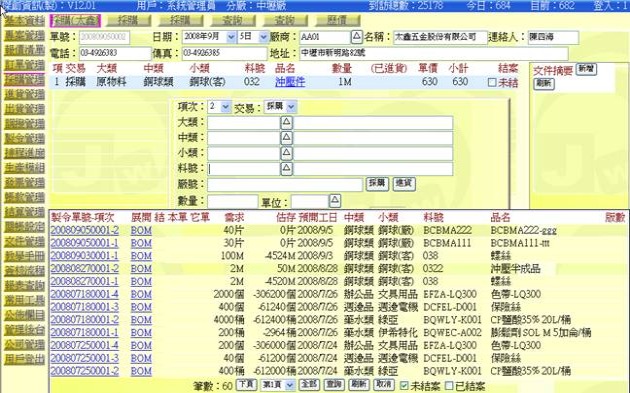Open the 小類 lookup triangle button

coord(286,153)
